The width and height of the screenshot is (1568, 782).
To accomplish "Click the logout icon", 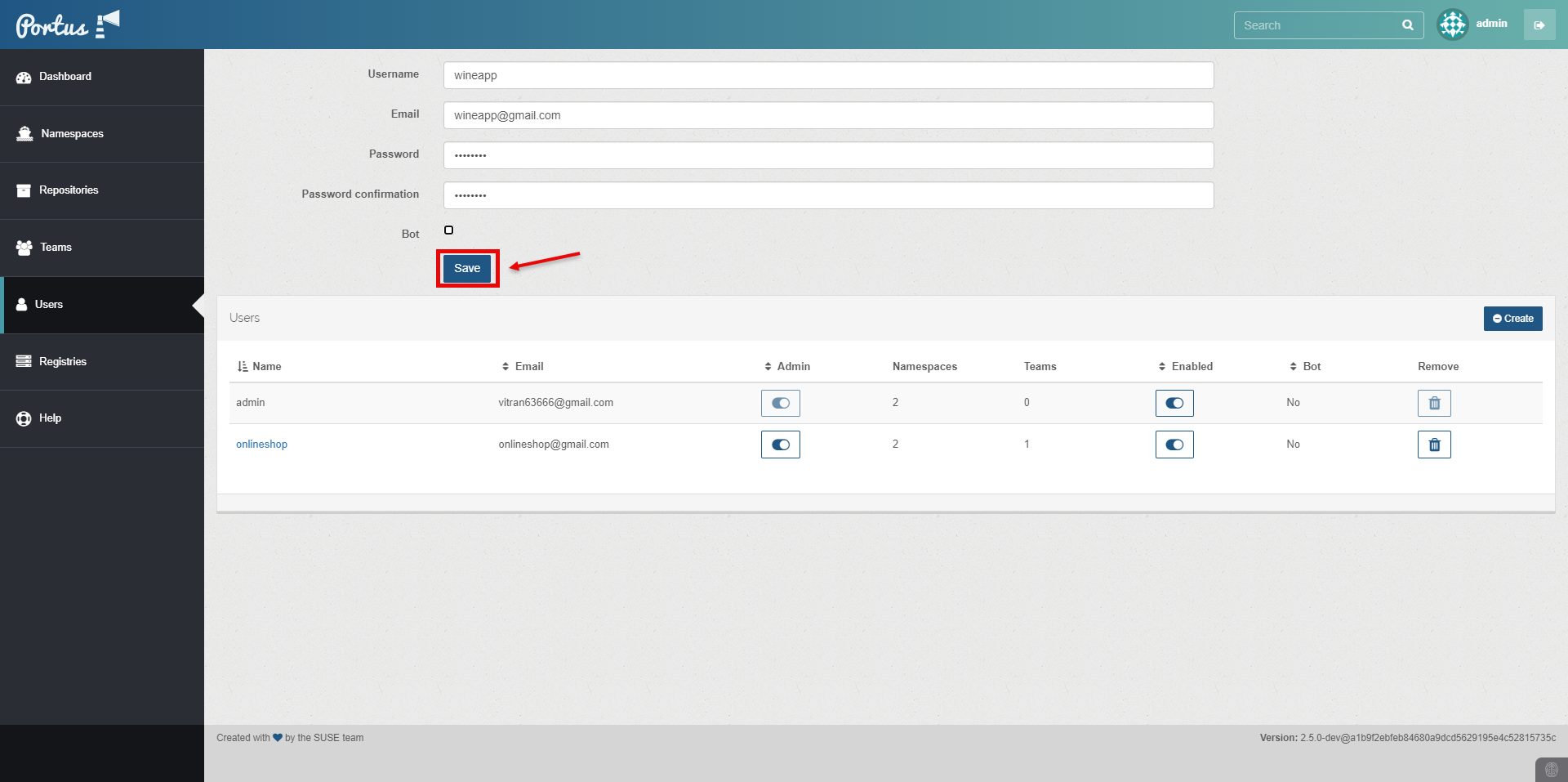I will click(x=1539, y=25).
